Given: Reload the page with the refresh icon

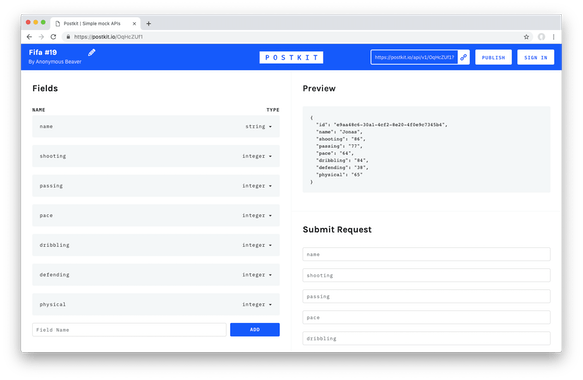Looking at the screenshot, I should tap(53, 37).
